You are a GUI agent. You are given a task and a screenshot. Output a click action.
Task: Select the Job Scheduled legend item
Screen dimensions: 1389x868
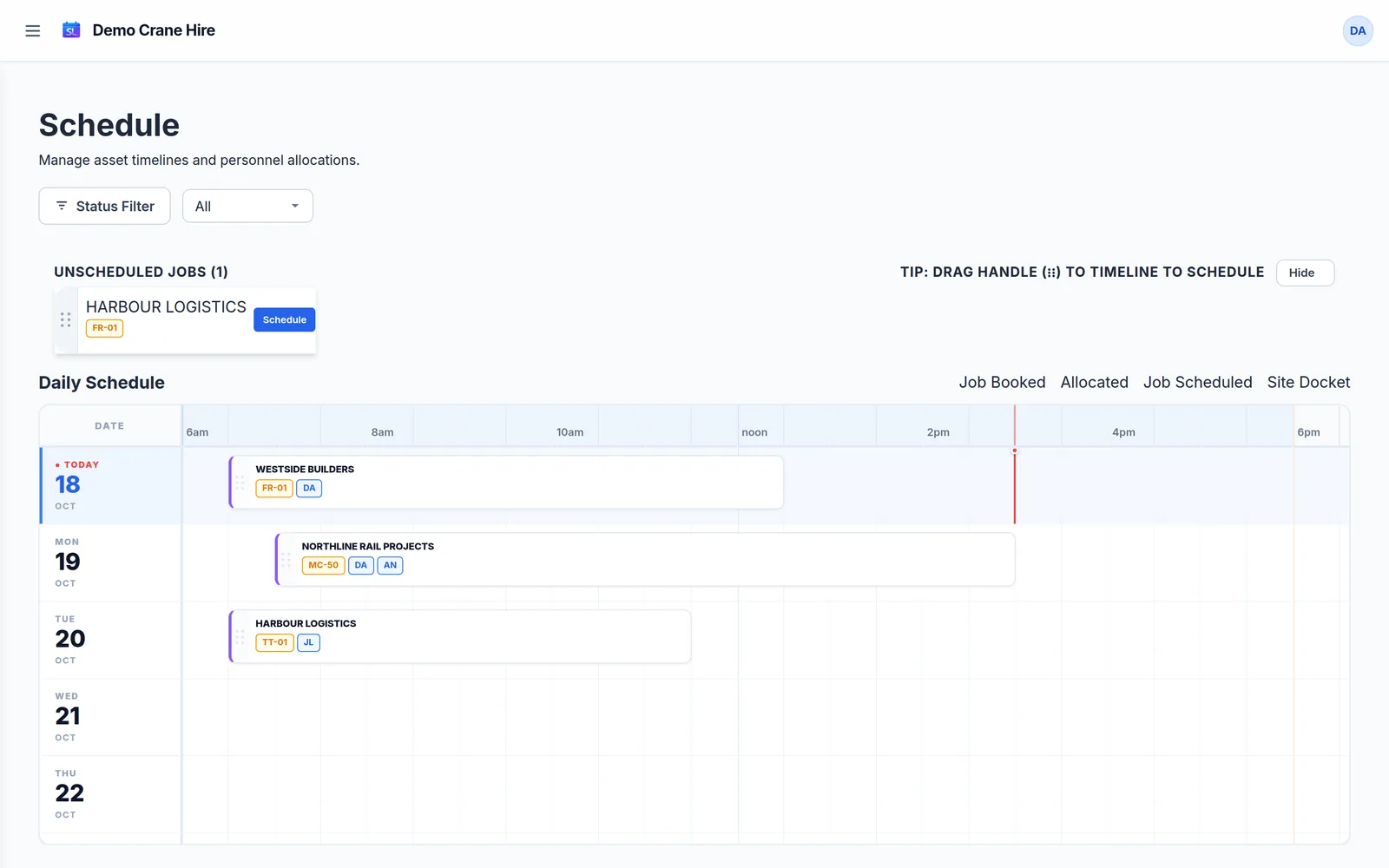[1197, 382]
